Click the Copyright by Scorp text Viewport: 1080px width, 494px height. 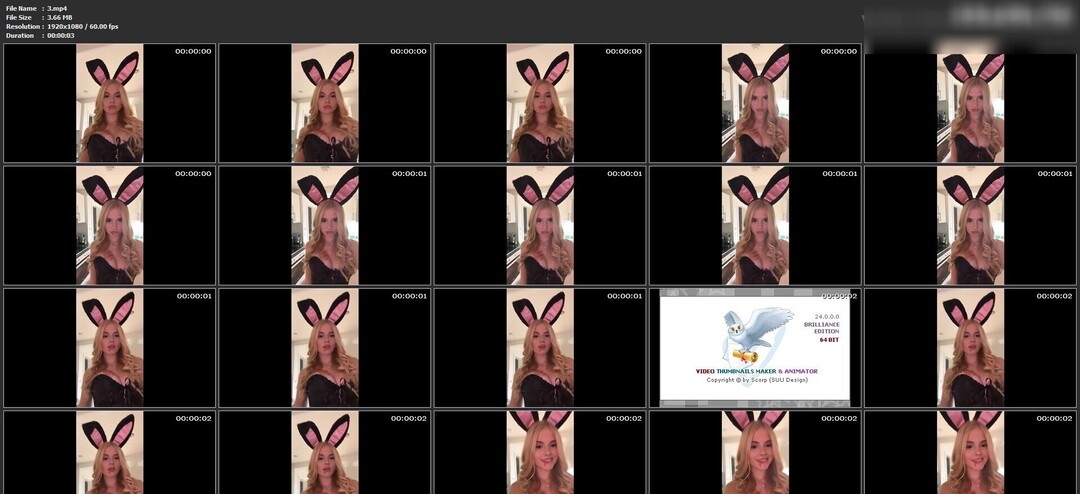point(755,380)
